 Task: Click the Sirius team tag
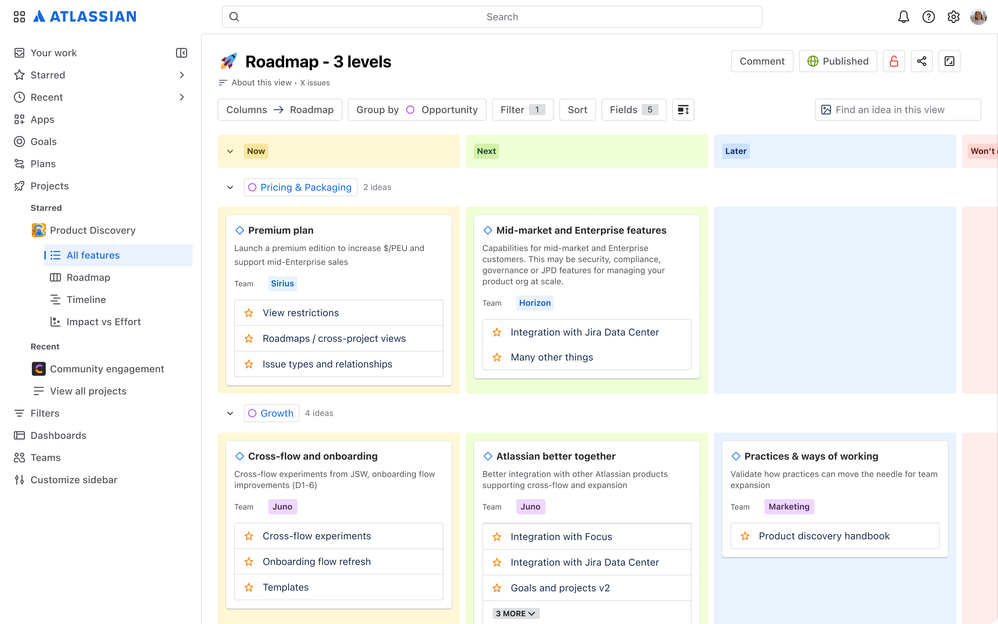click(282, 283)
